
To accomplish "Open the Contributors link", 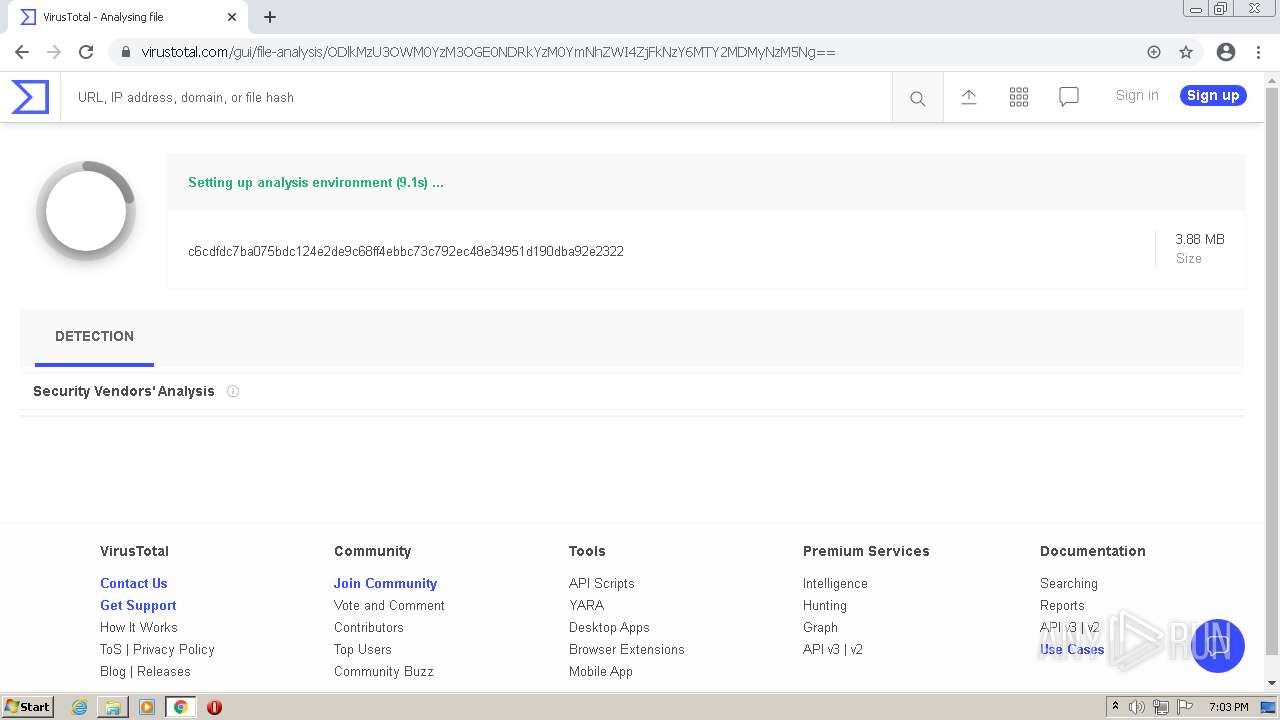I will [369, 627].
